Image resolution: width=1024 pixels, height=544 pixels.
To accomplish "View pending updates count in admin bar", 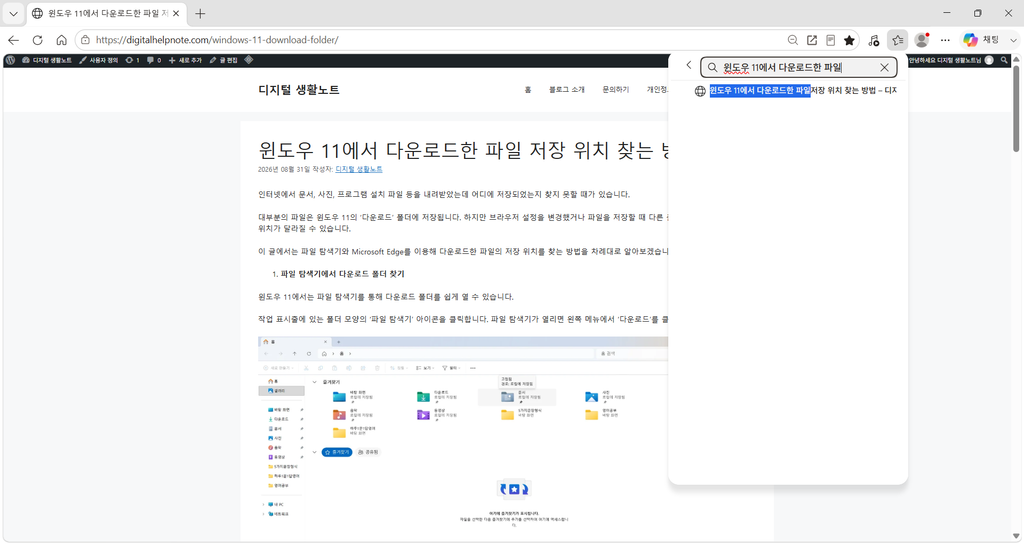I will click(133, 60).
